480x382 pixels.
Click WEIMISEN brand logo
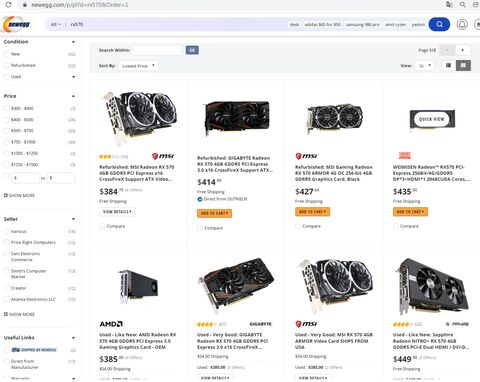405,155
